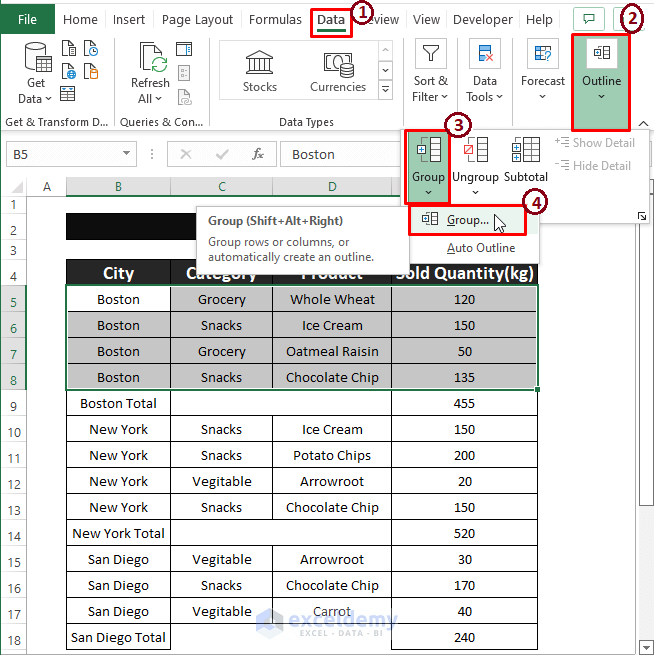Click the Recent Sources icon
The width and height of the screenshot is (654, 655).
click(91, 48)
